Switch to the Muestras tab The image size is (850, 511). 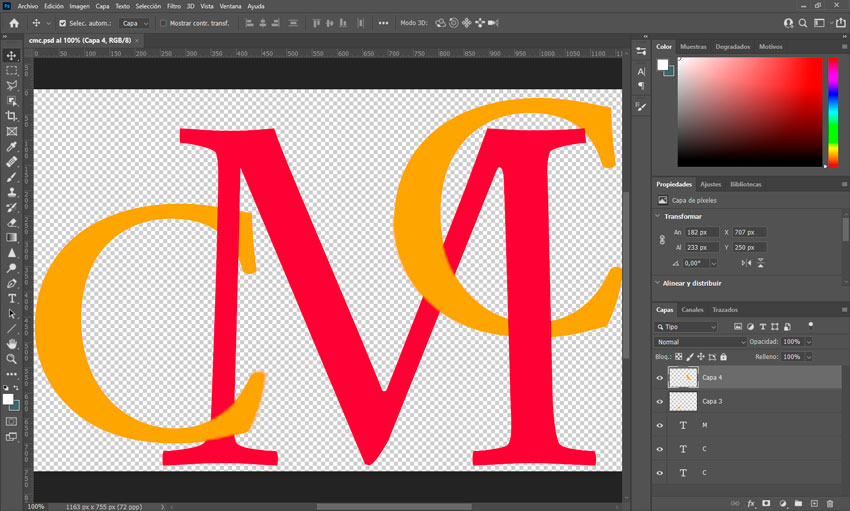pos(693,47)
